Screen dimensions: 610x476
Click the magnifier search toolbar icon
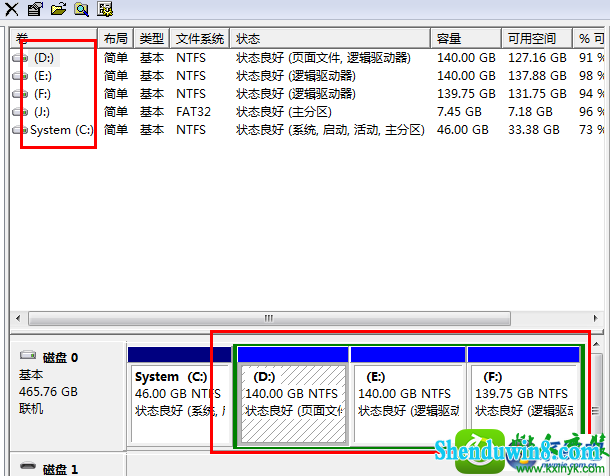81,9
